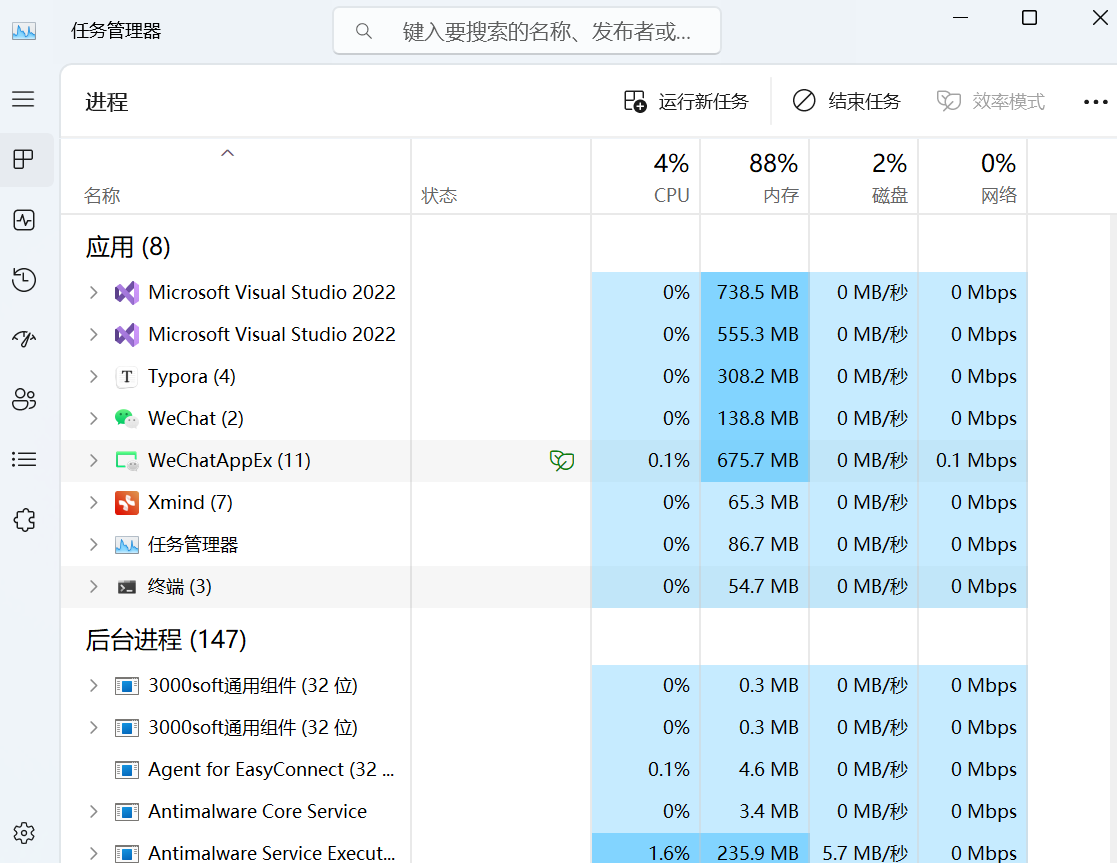Sort by the 状态 column header
This screenshot has width=1117, height=863.
501,176
